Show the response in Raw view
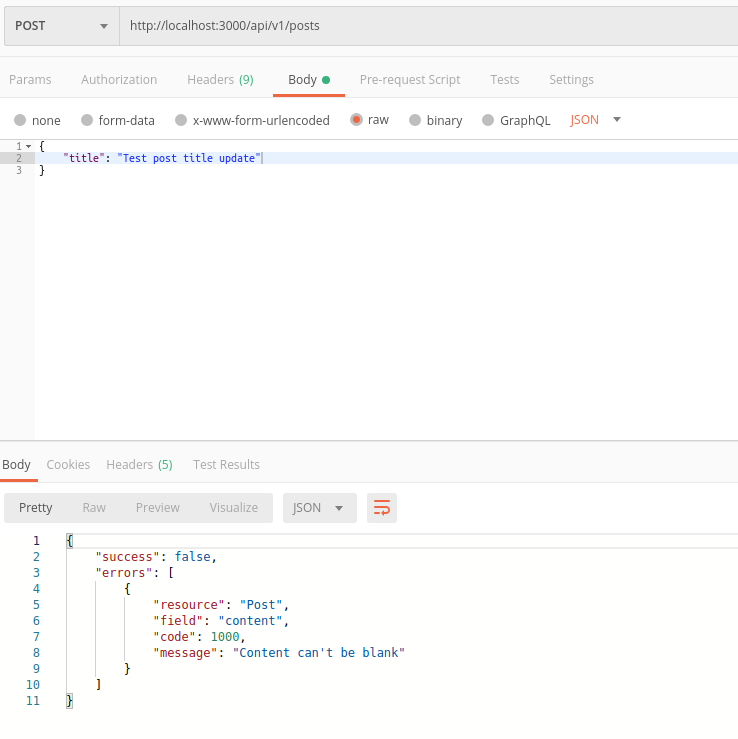 click(x=94, y=508)
